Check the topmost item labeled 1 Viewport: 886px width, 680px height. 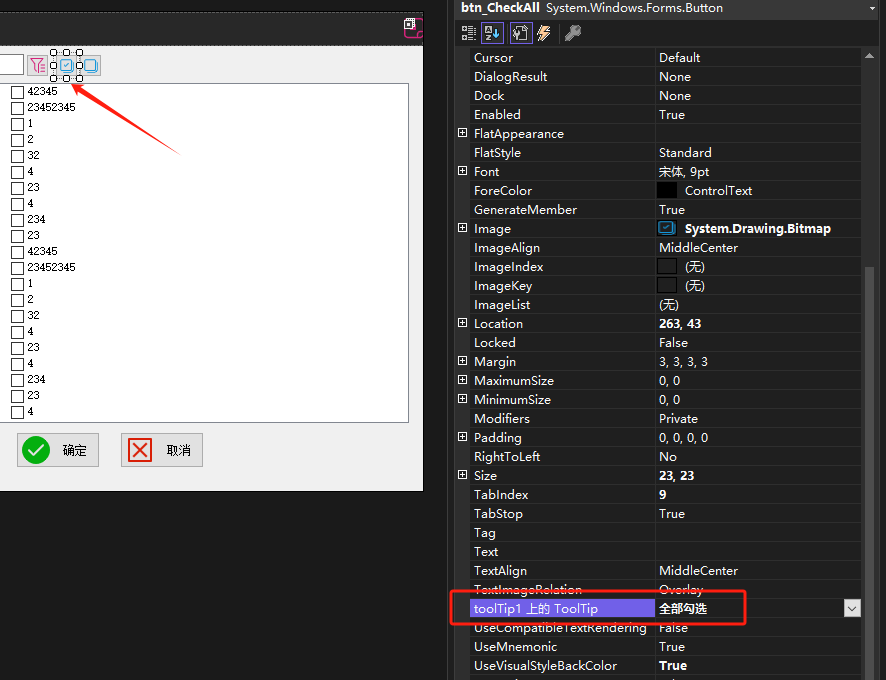[18, 123]
